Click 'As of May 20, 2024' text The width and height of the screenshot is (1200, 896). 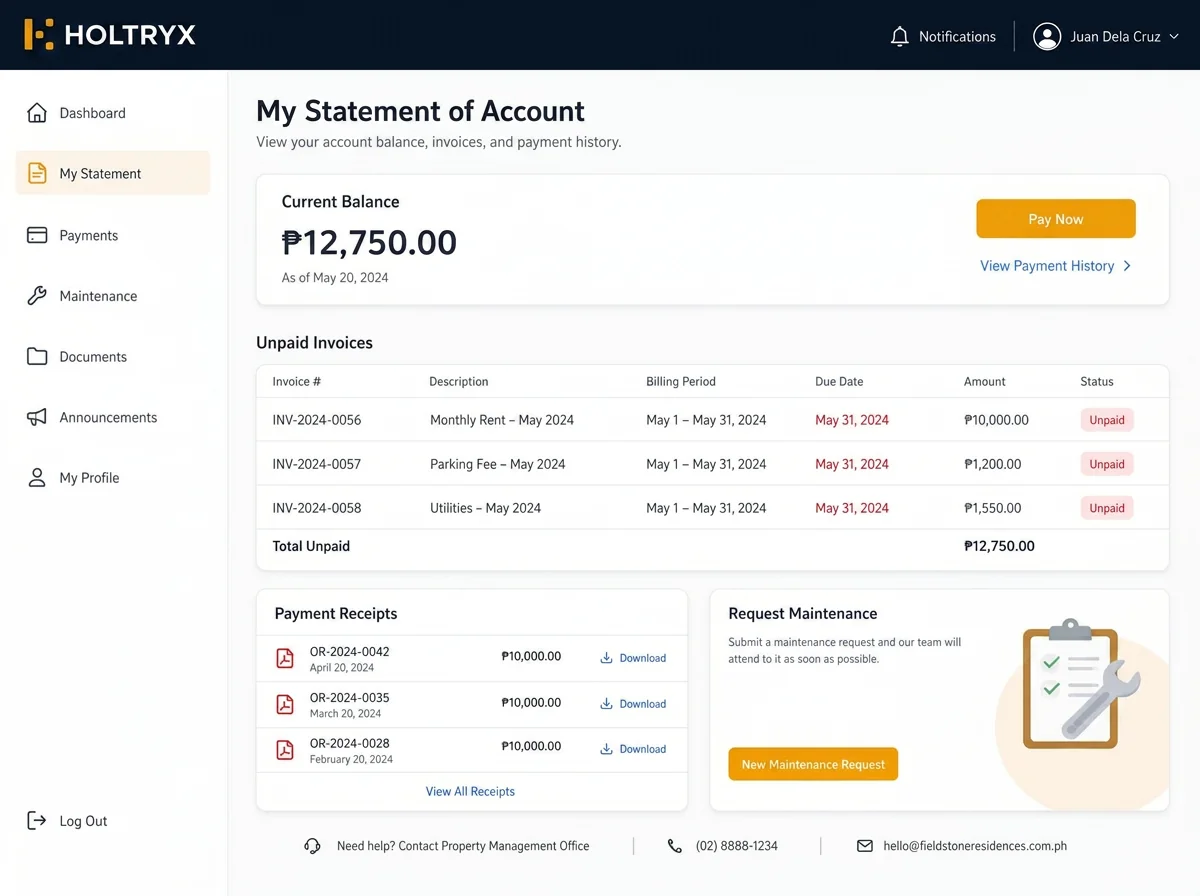click(x=335, y=278)
